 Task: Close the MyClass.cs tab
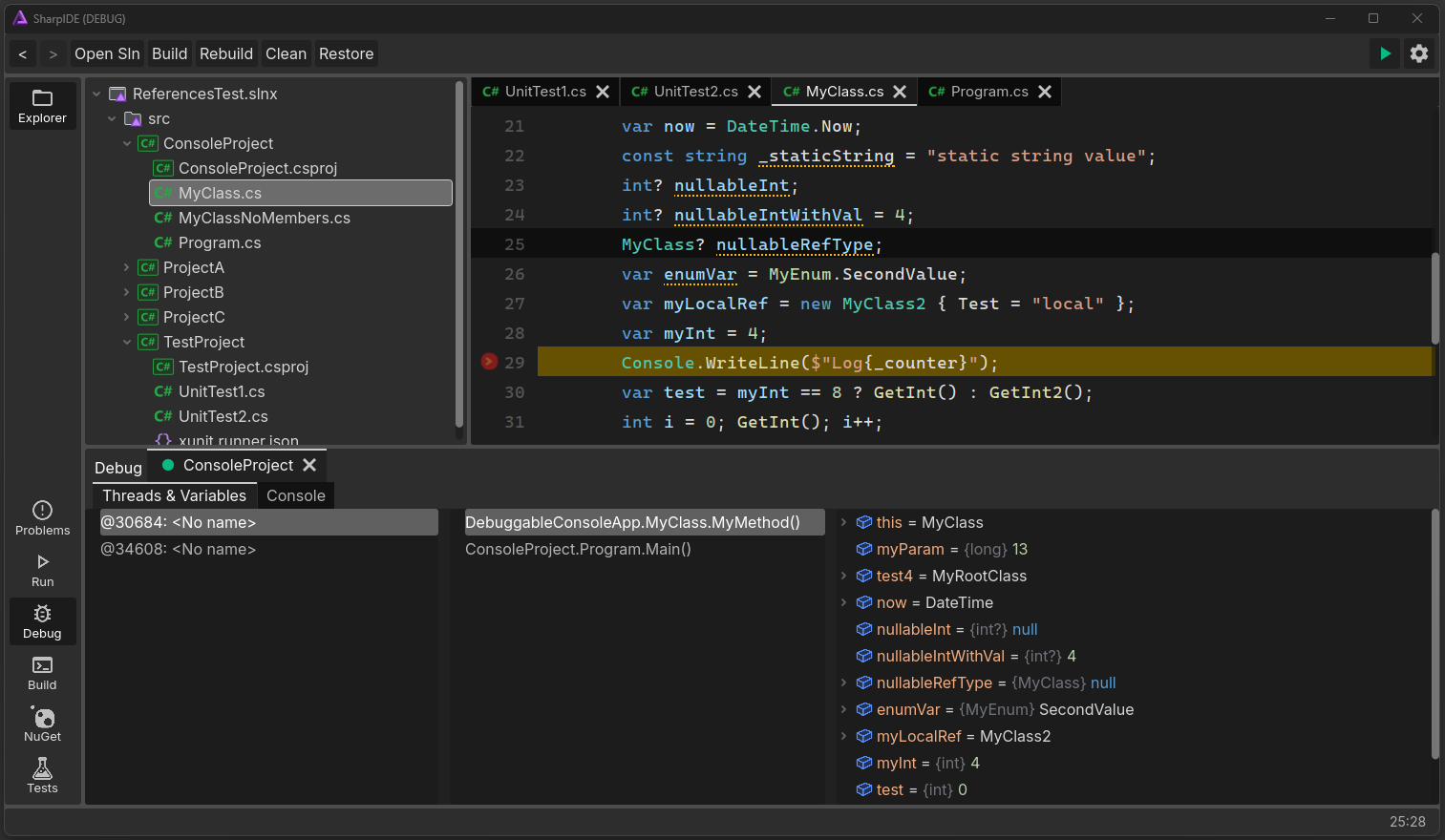pyautogui.click(x=900, y=92)
